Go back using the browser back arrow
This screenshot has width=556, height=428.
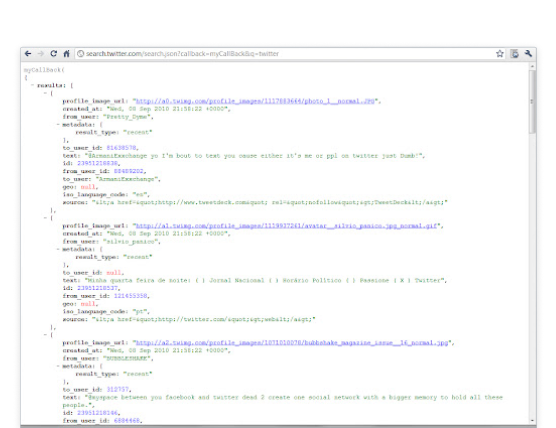[x=28, y=54]
